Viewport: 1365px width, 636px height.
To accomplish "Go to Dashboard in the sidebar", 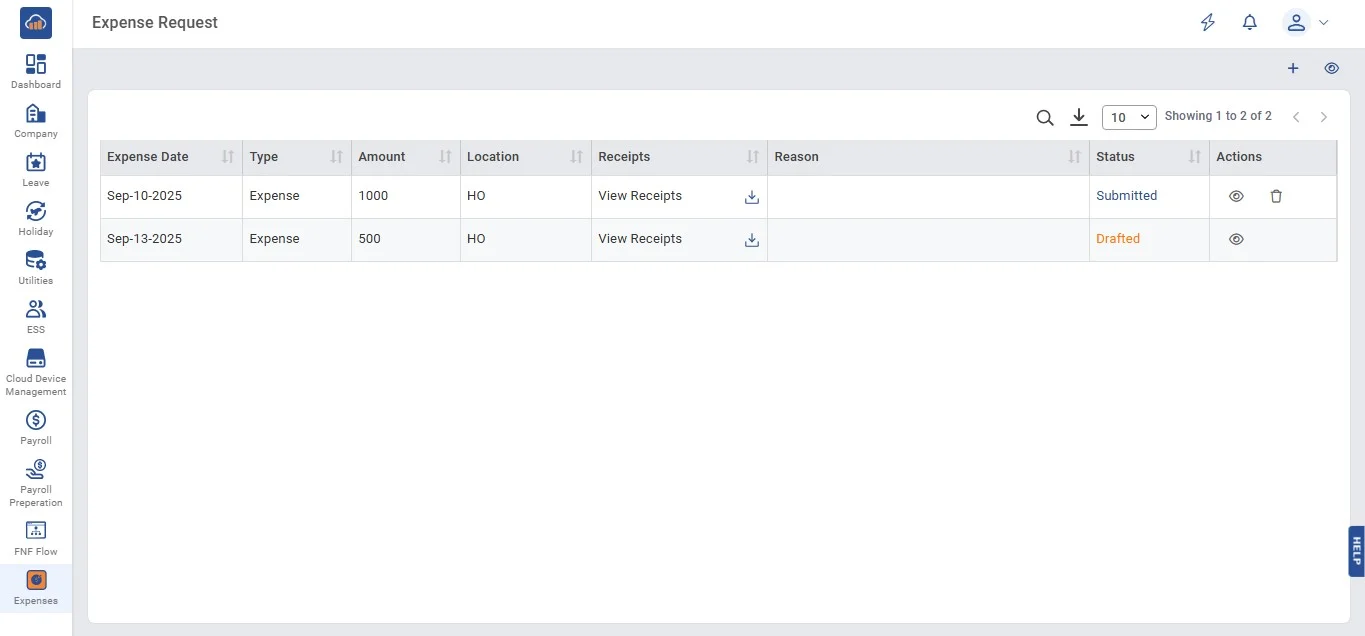I will pyautogui.click(x=36, y=71).
